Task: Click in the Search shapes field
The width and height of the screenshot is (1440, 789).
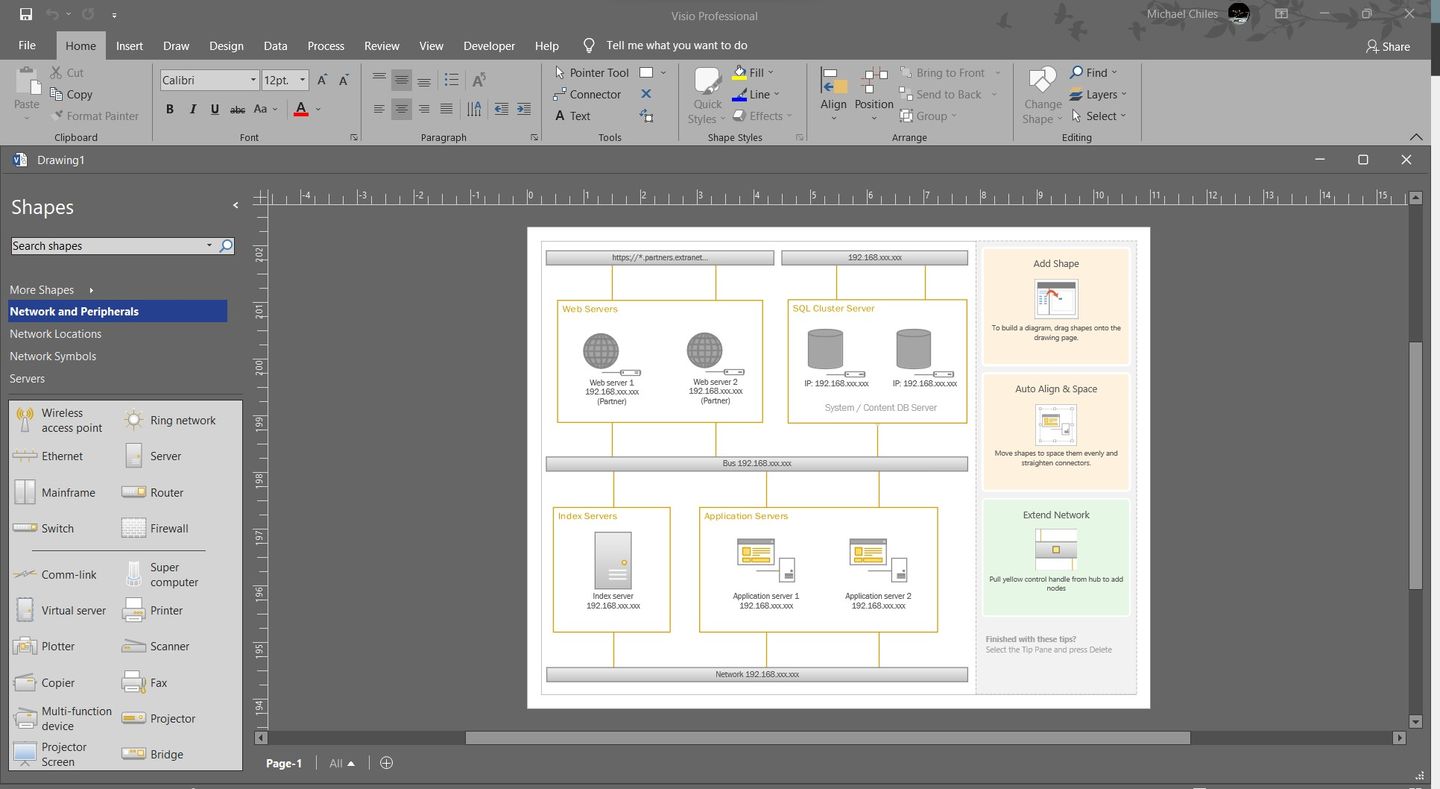Action: click(x=108, y=245)
